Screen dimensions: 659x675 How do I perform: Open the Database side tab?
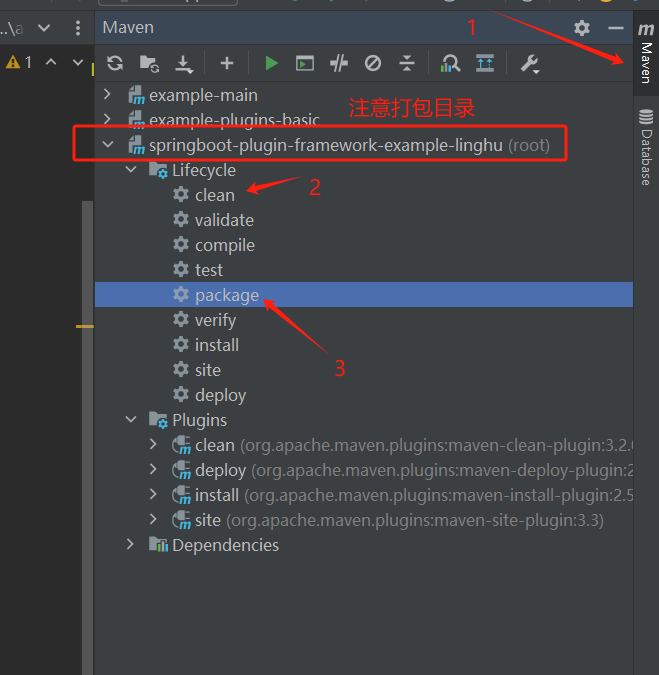(646, 148)
